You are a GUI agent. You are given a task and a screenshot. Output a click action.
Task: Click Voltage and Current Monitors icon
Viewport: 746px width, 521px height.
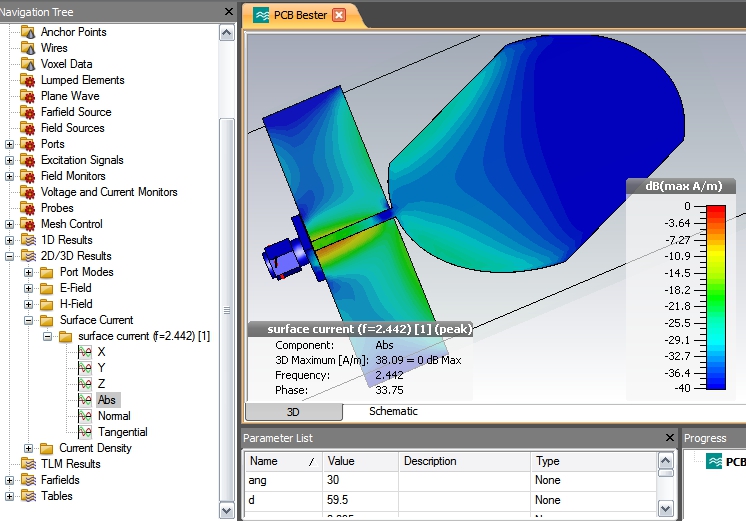click(x=28, y=192)
